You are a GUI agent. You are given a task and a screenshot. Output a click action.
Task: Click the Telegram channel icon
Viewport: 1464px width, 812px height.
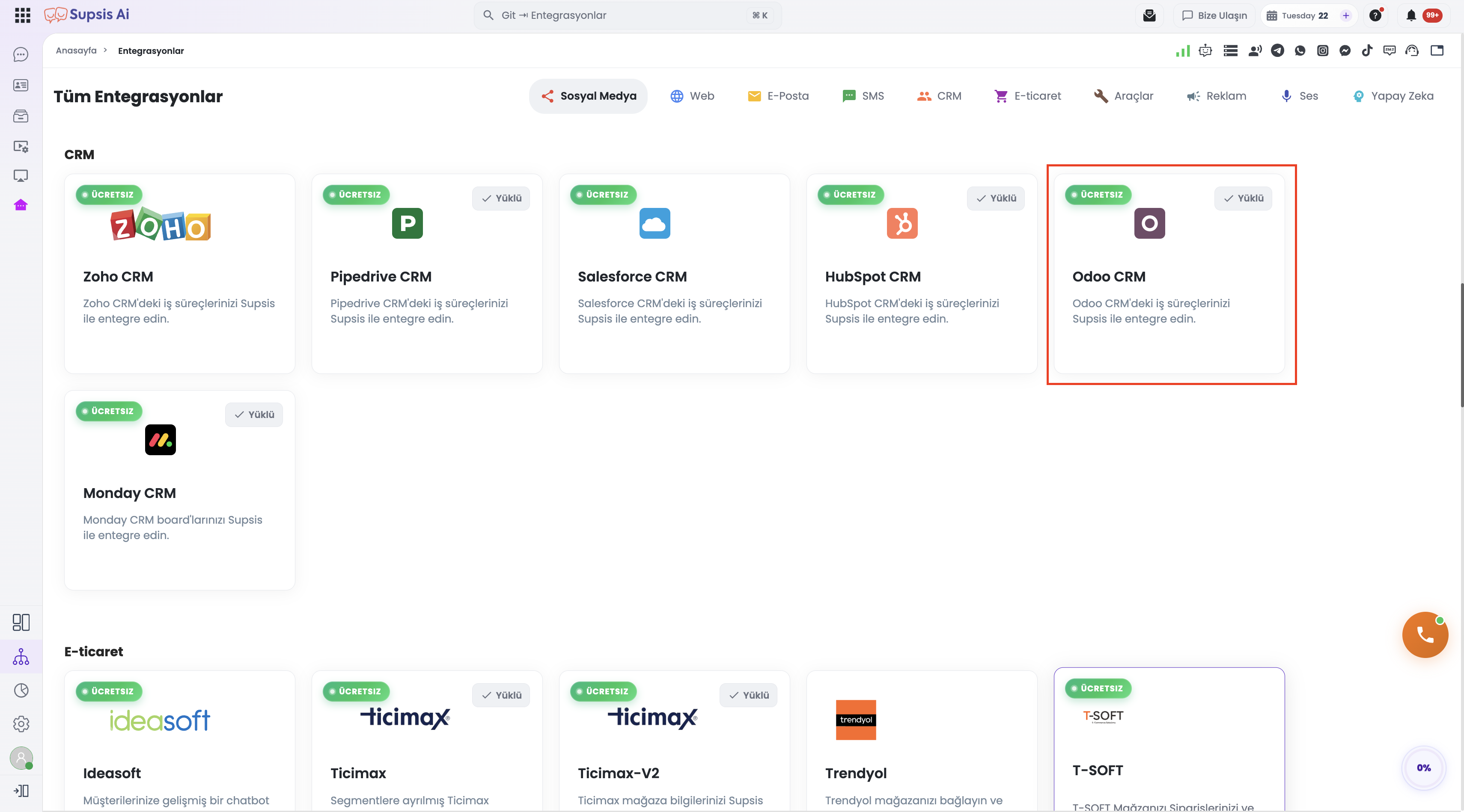1278,50
